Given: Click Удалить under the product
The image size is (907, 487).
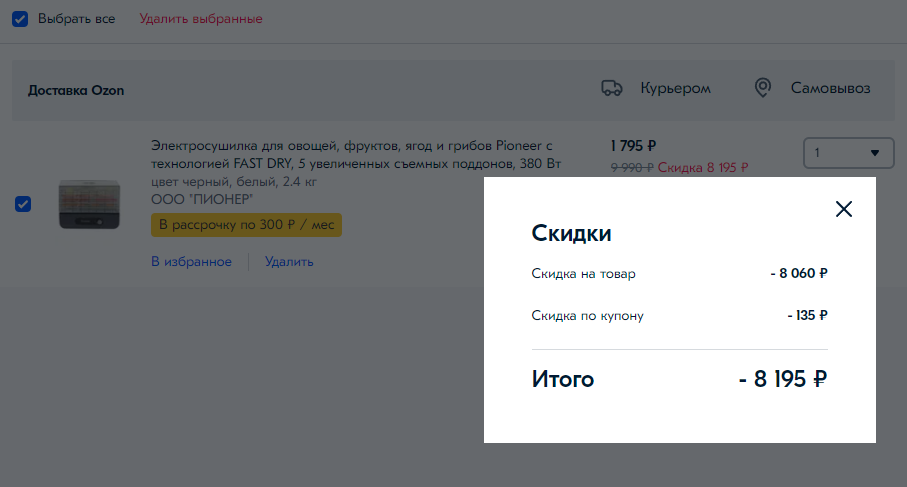Looking at the screenshot, I should 289,262.
